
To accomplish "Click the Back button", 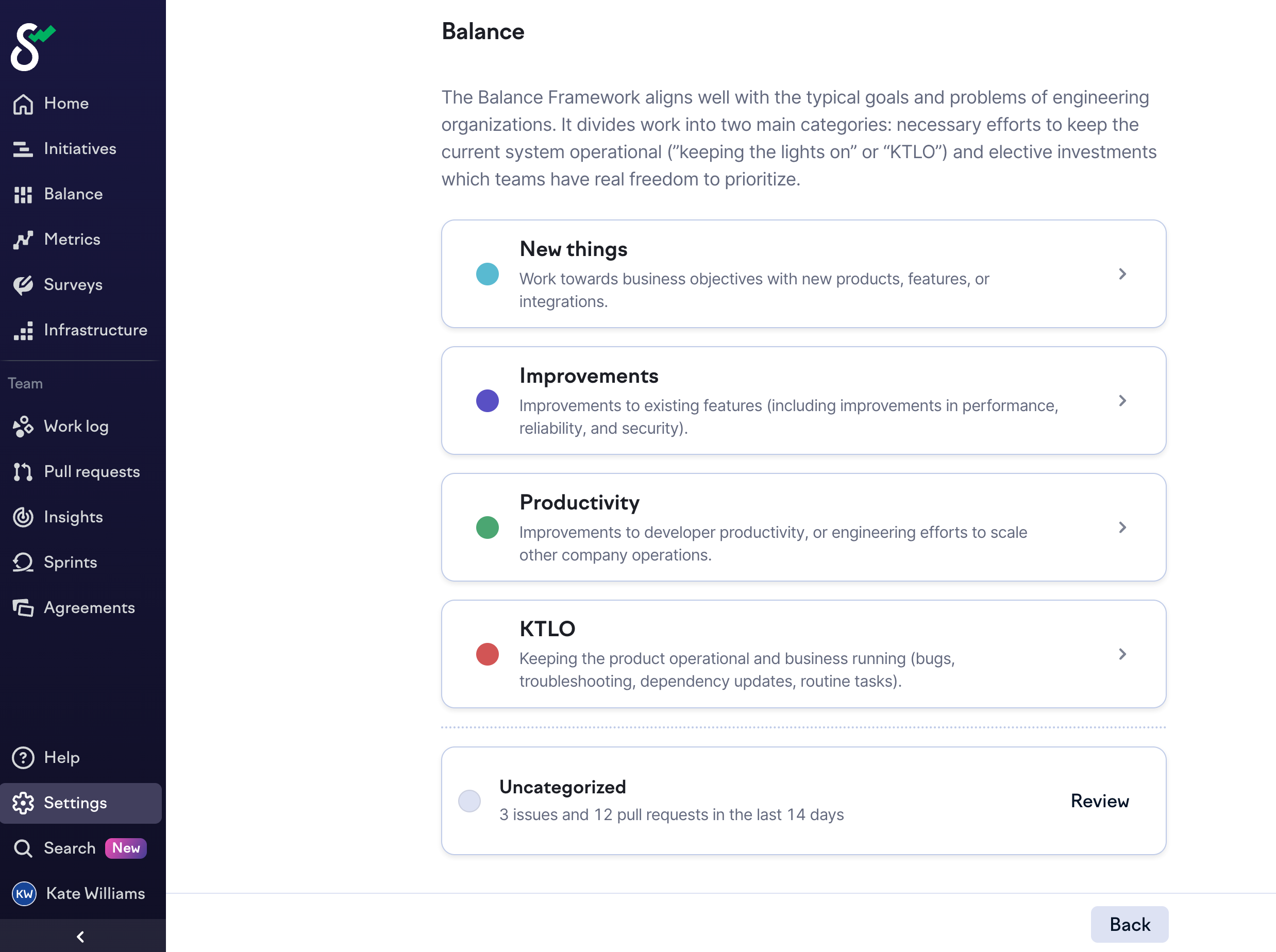I will pos(1129,924).
